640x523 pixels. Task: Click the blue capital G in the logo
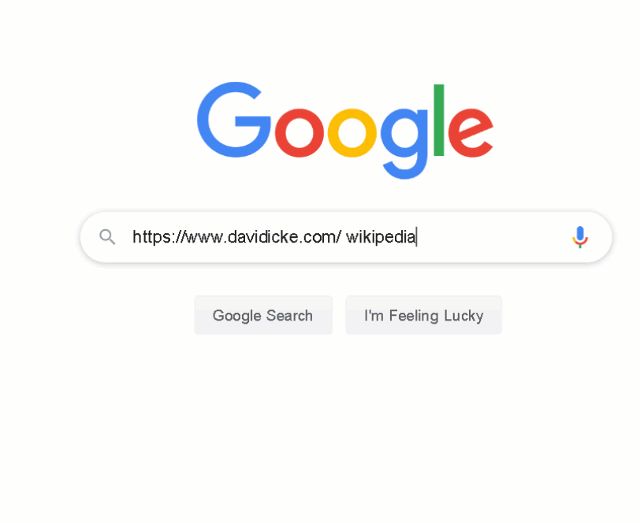[233, 120]
